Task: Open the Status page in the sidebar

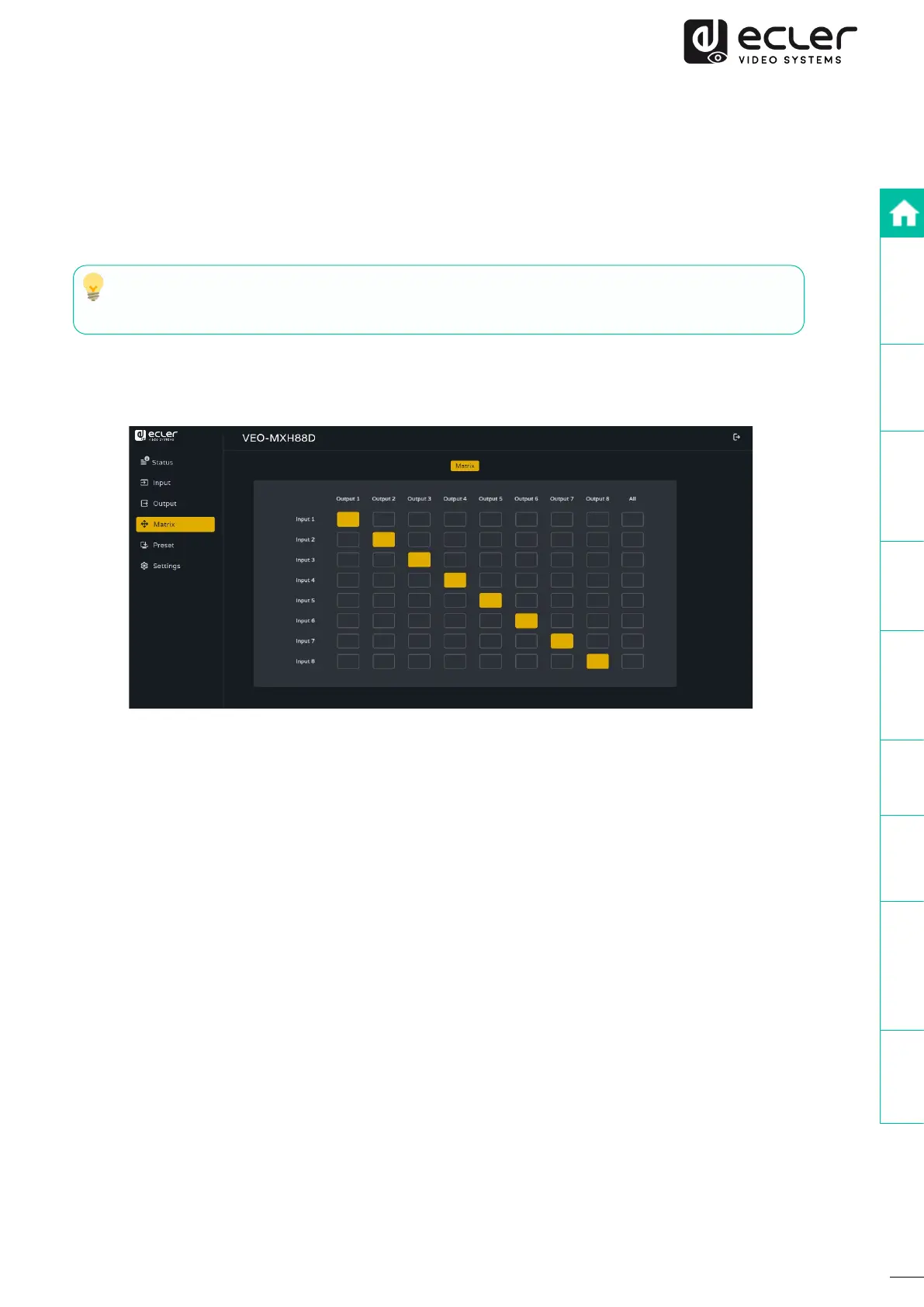Action: tap(161, 462)
